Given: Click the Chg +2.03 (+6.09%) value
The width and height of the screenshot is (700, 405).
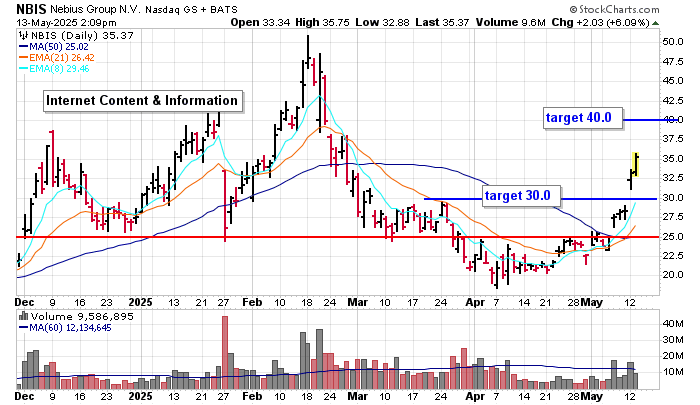Looking at the screenshot, I should [600, 22].
